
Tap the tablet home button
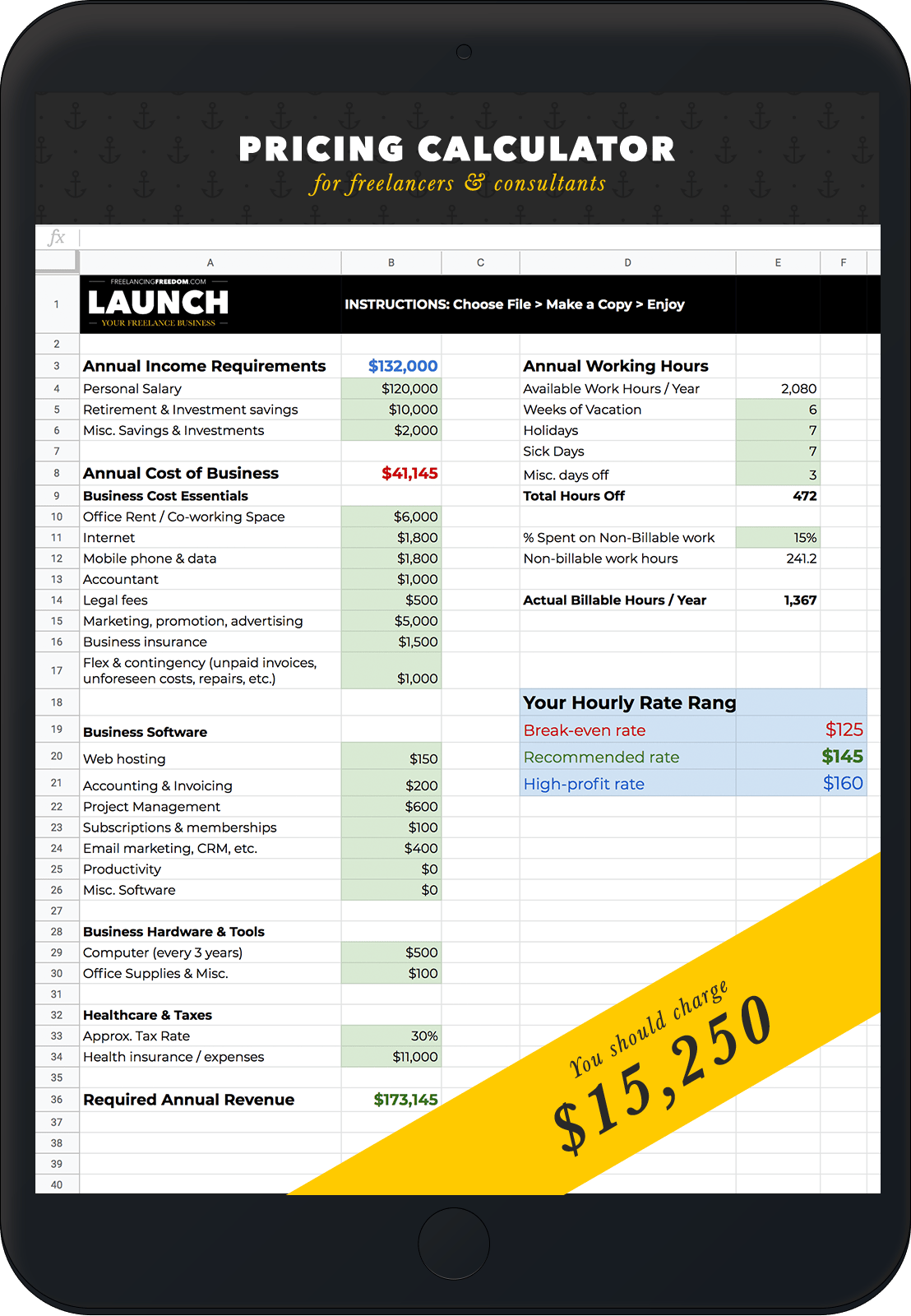[454, 1244]
